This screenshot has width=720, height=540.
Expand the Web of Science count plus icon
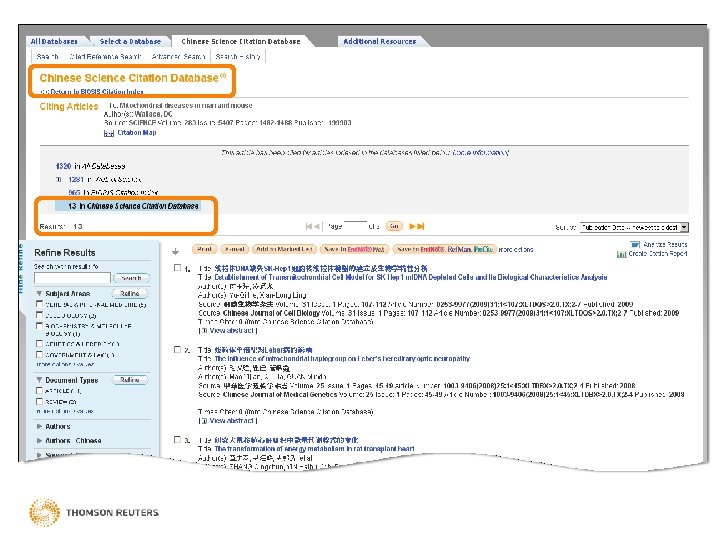[x=59, y=179]
